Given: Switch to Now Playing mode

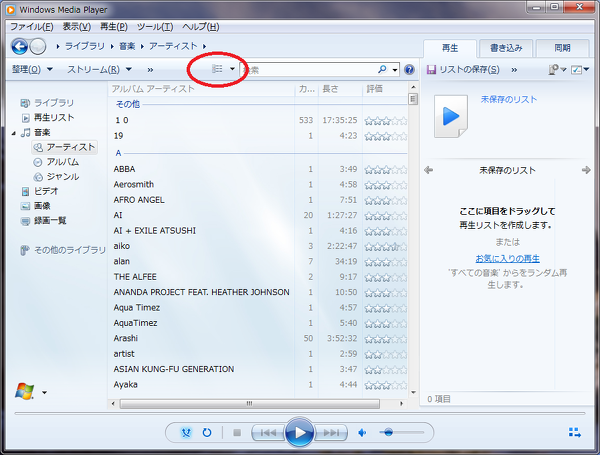Looking at the screenshot, I should point(574,433).
